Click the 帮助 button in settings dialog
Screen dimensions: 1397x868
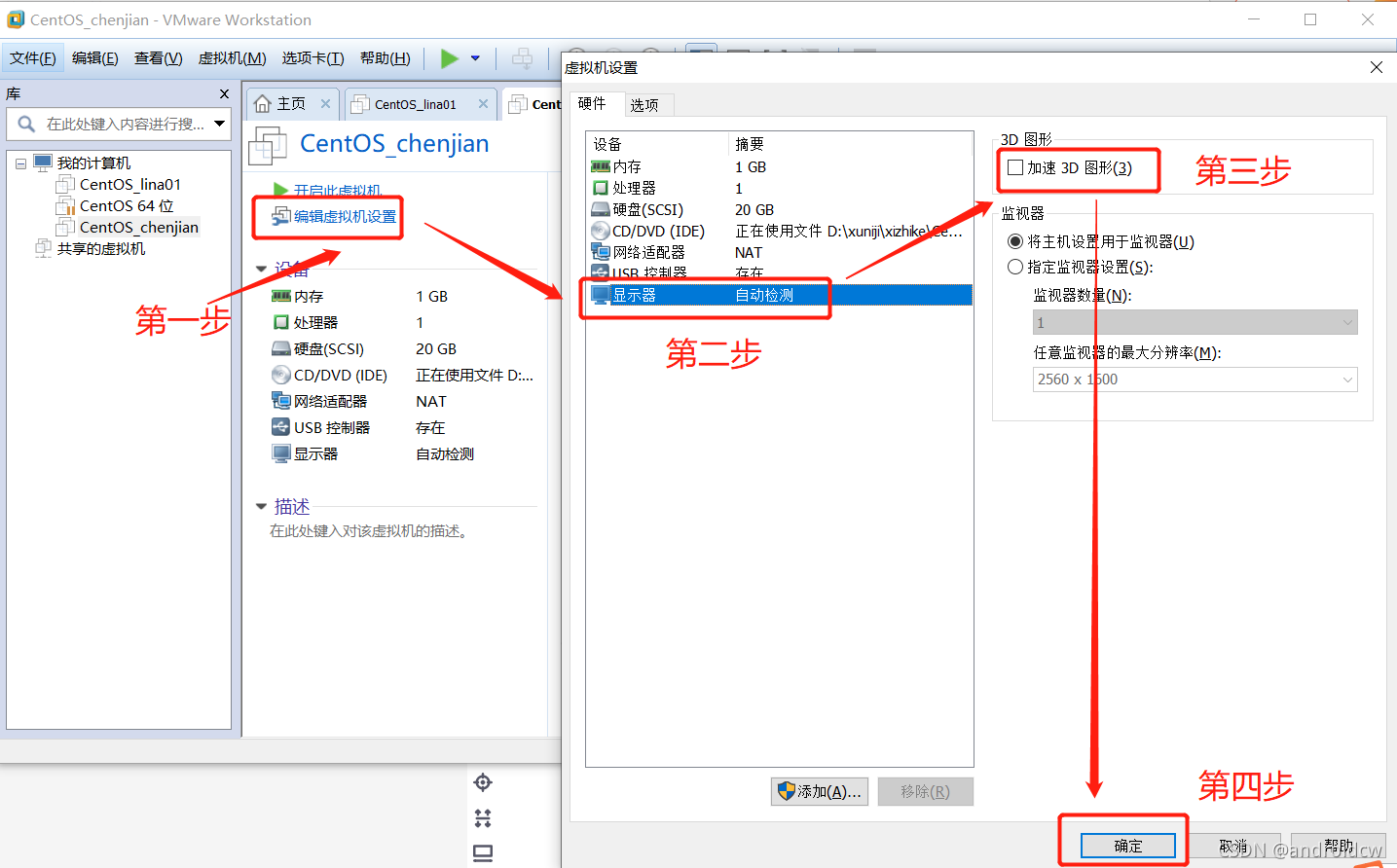coord(1339,846)
